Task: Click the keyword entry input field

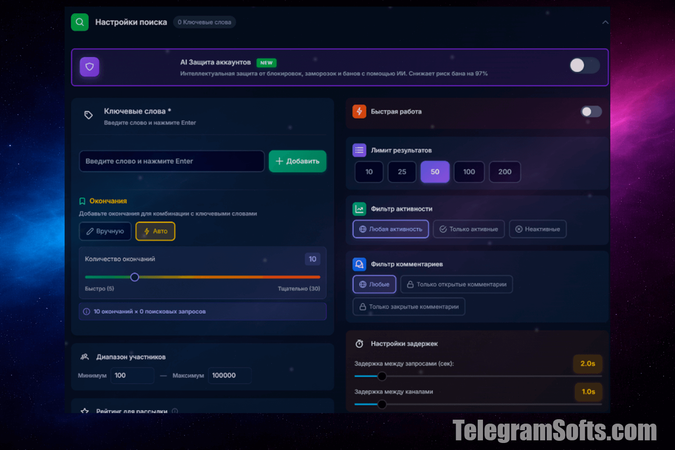Action: click(172, 161)
